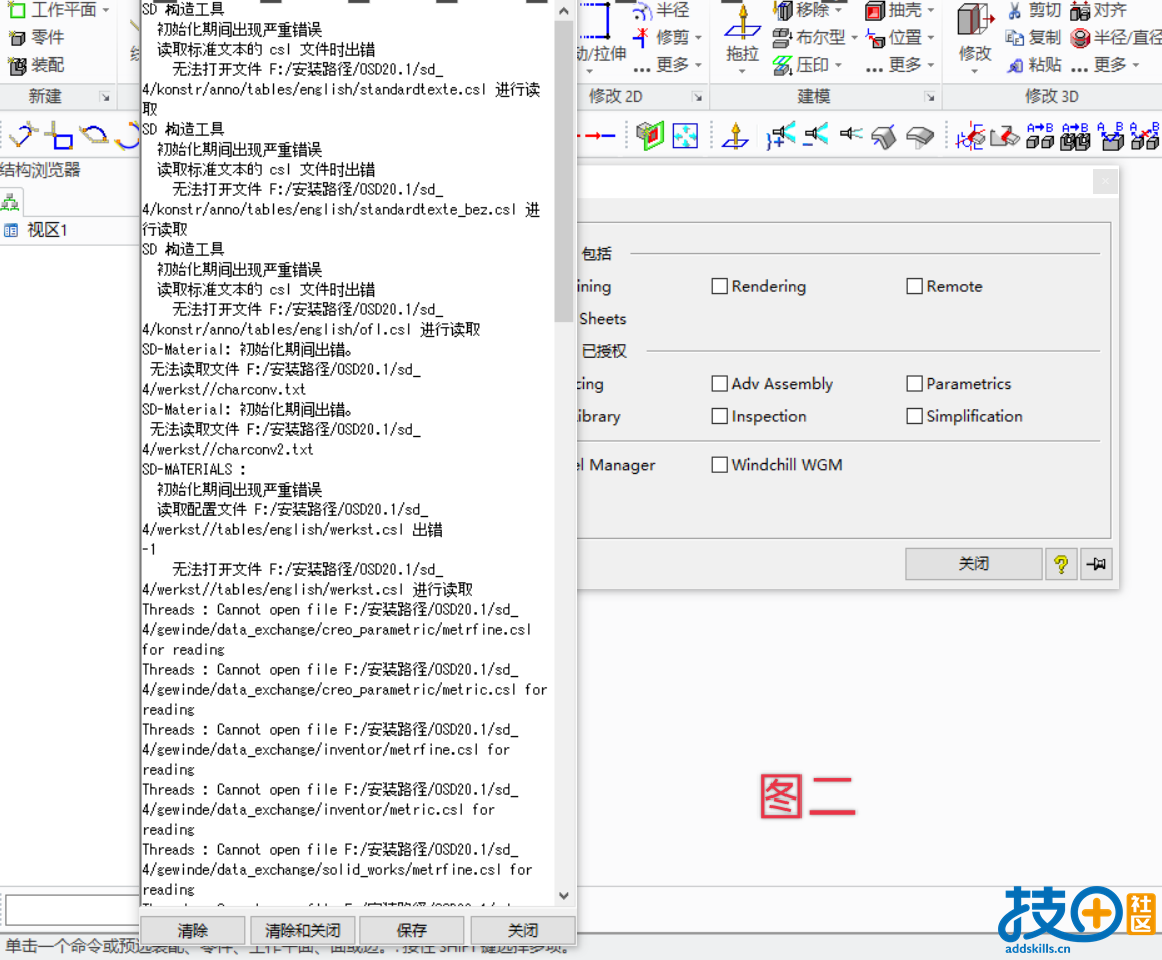
Task: Click the 修剪 trim tool icon
Action: click(642, 38)
